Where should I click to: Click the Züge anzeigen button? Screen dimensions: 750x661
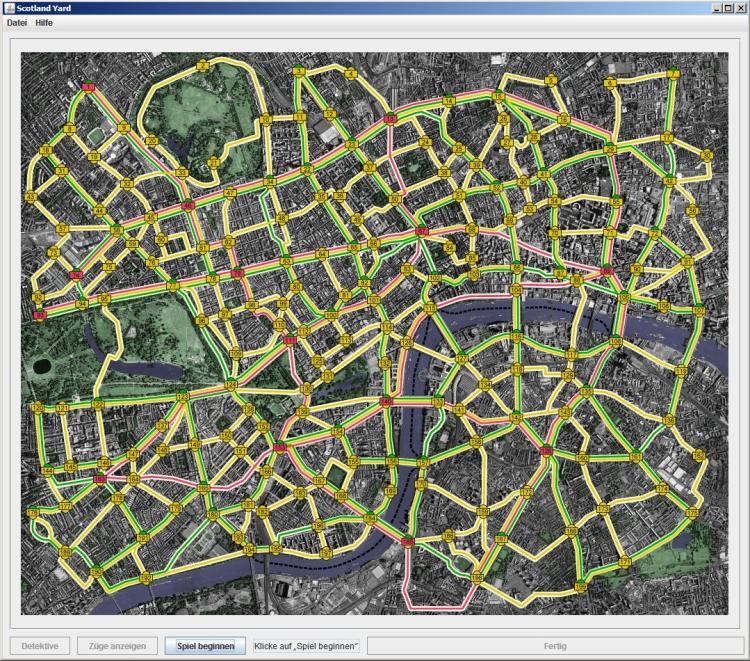(x=117, y=646)
